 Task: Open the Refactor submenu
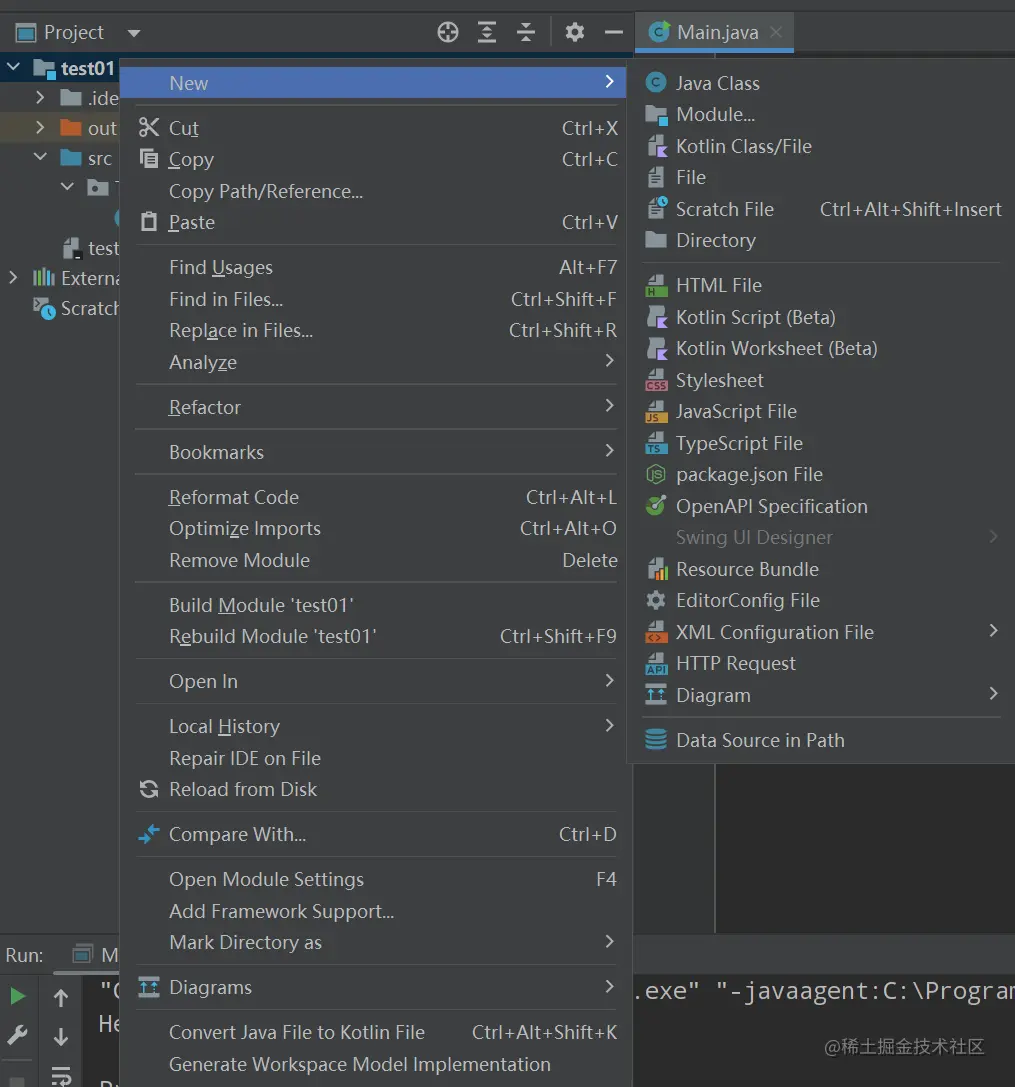[x=375, y=407]
